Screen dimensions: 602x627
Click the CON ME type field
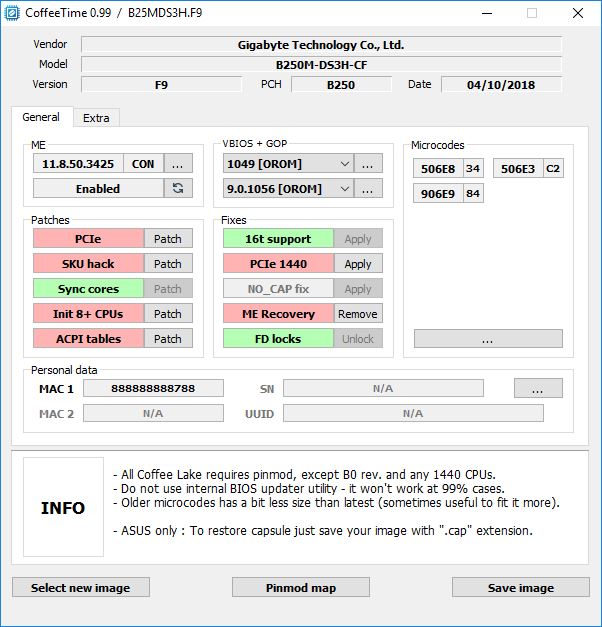click(x=143, y=164)
